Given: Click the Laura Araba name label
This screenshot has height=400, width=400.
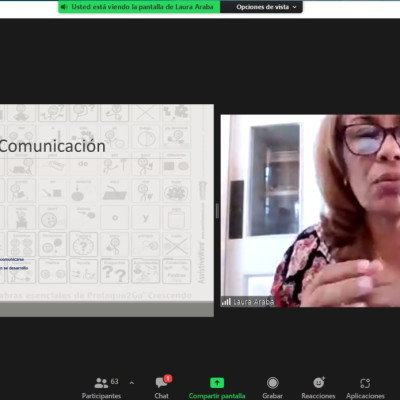Looking at the screenshot, I should coord(253,302).
